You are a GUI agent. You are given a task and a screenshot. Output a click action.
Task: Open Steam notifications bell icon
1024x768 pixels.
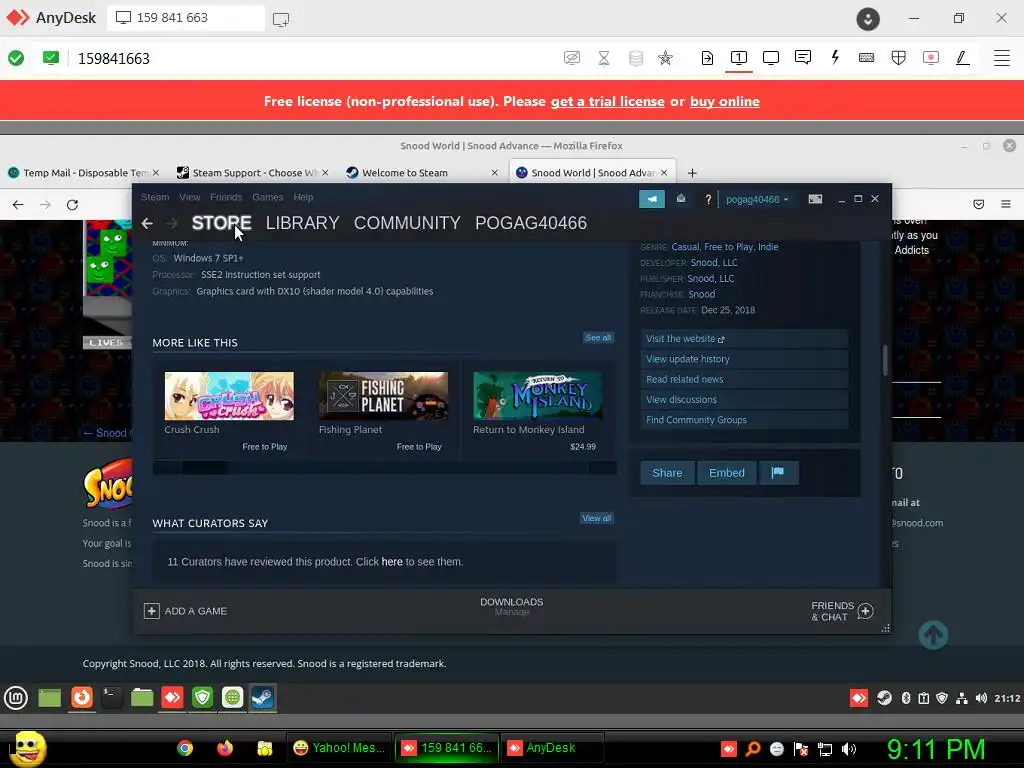(x=680, y=199)
